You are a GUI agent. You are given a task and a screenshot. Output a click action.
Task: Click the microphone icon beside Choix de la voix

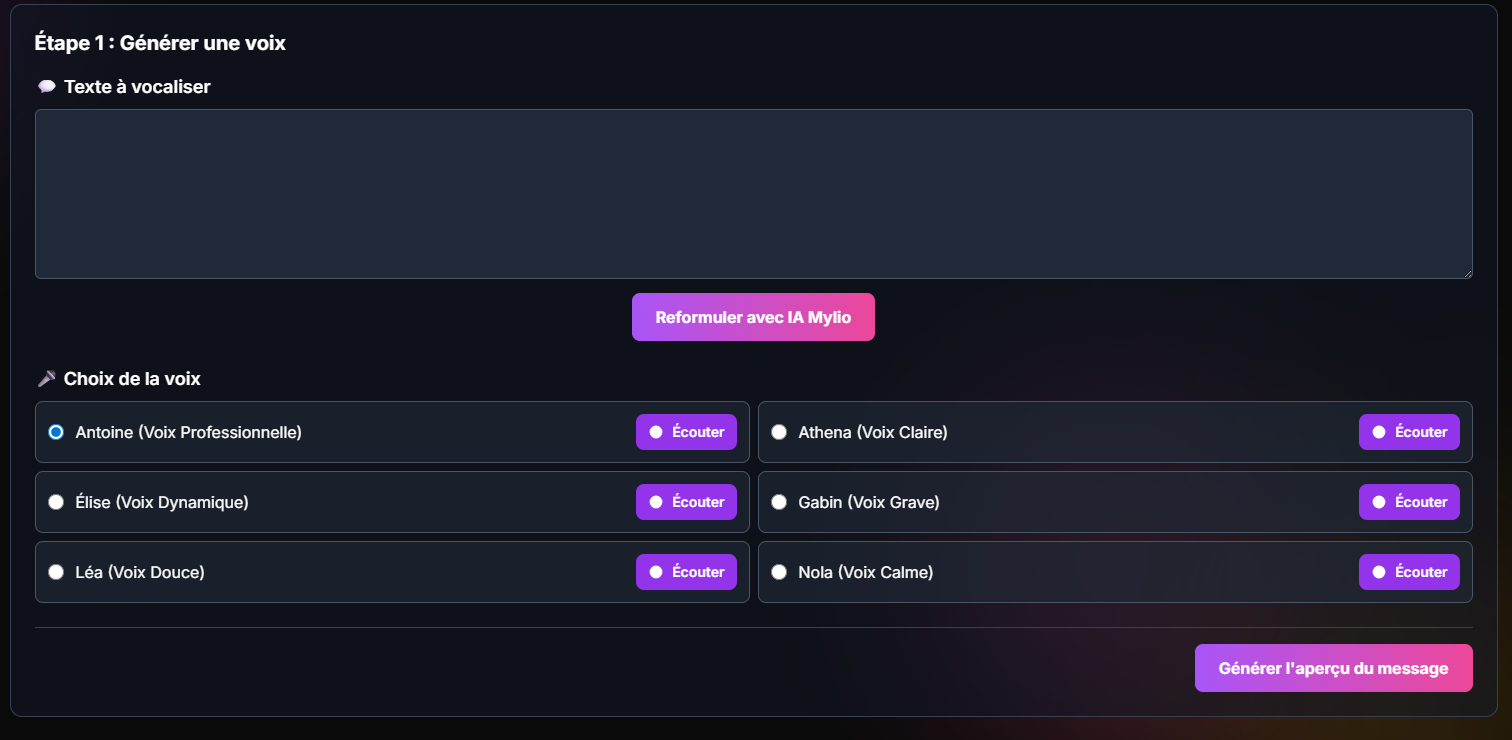coord(46,379)
